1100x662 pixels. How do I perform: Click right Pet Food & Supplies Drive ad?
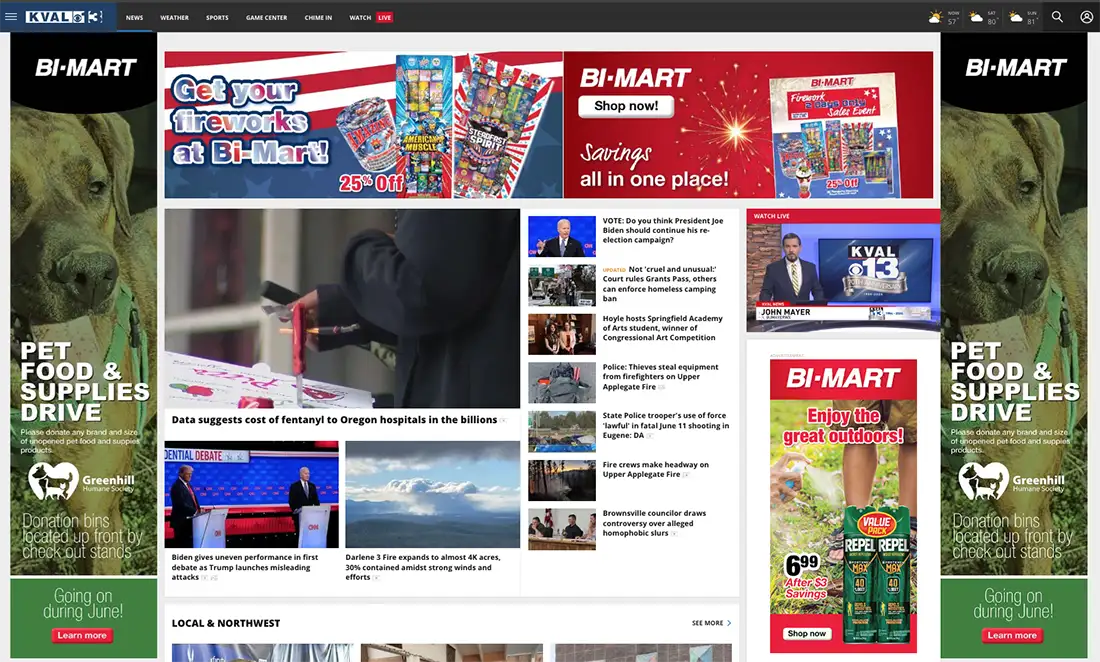pos(1014,345)
